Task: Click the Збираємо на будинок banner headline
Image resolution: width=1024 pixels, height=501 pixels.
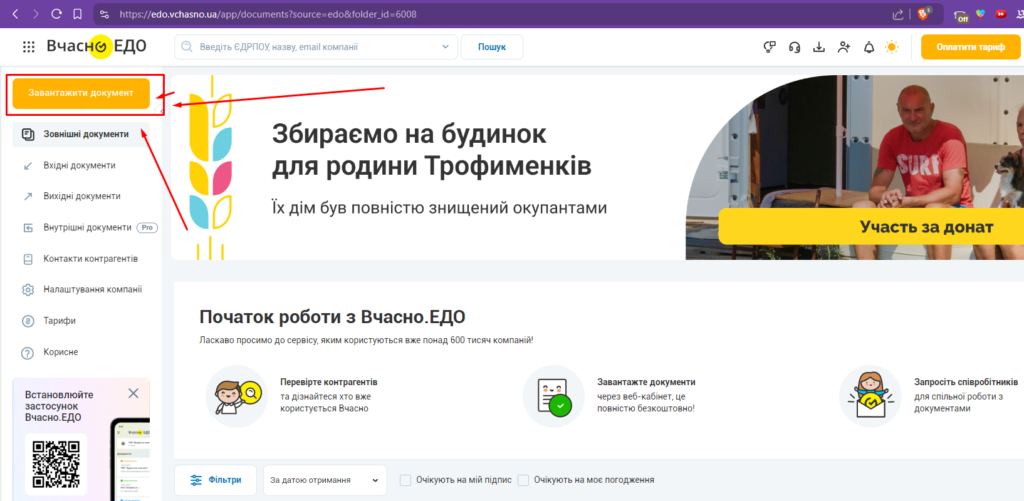Action: tap(432, 151)
